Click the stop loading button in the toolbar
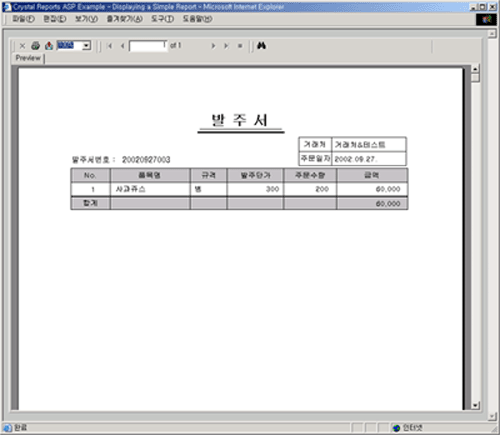500x435 pixels. point(240,46)
